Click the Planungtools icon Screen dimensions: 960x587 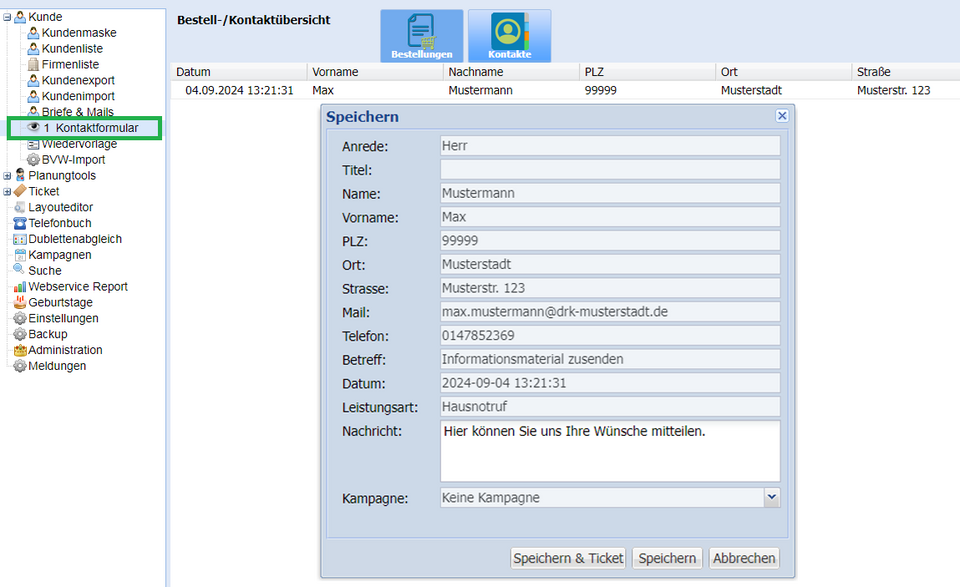[20, 176]
